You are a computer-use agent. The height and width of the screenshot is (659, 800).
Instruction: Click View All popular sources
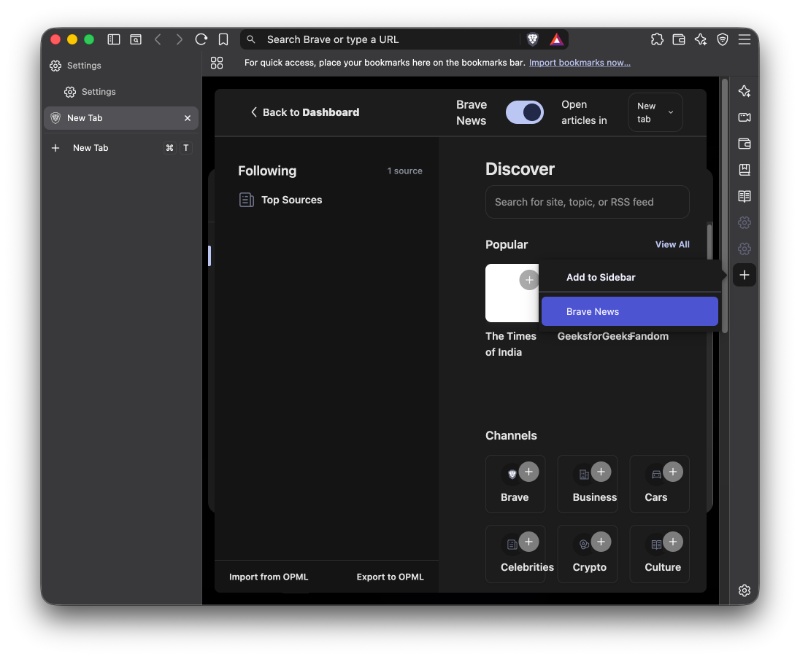click(672, 244)
